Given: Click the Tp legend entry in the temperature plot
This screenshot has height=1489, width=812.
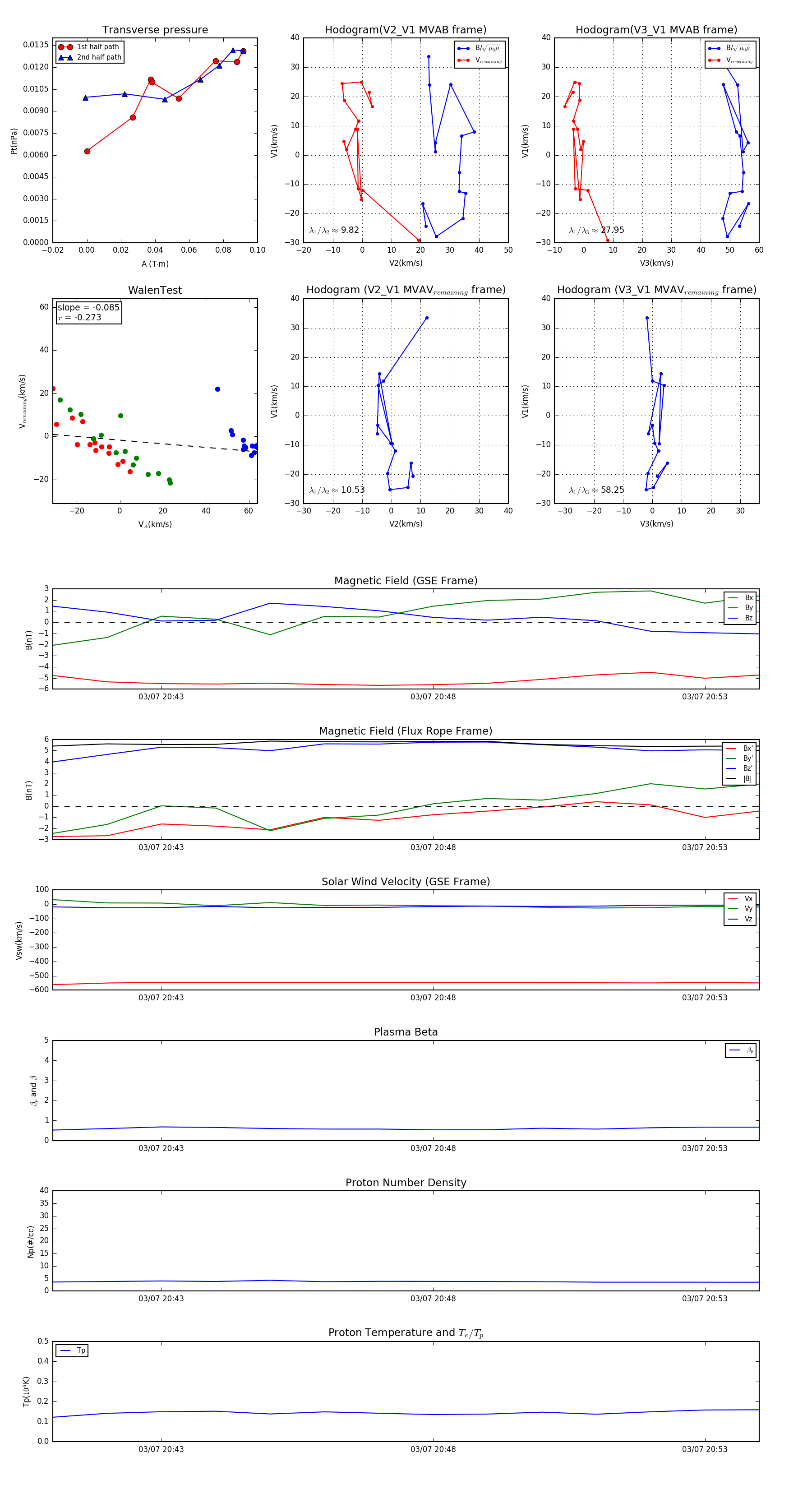Looking at the screenshot, I should (x=73, y=1351).
